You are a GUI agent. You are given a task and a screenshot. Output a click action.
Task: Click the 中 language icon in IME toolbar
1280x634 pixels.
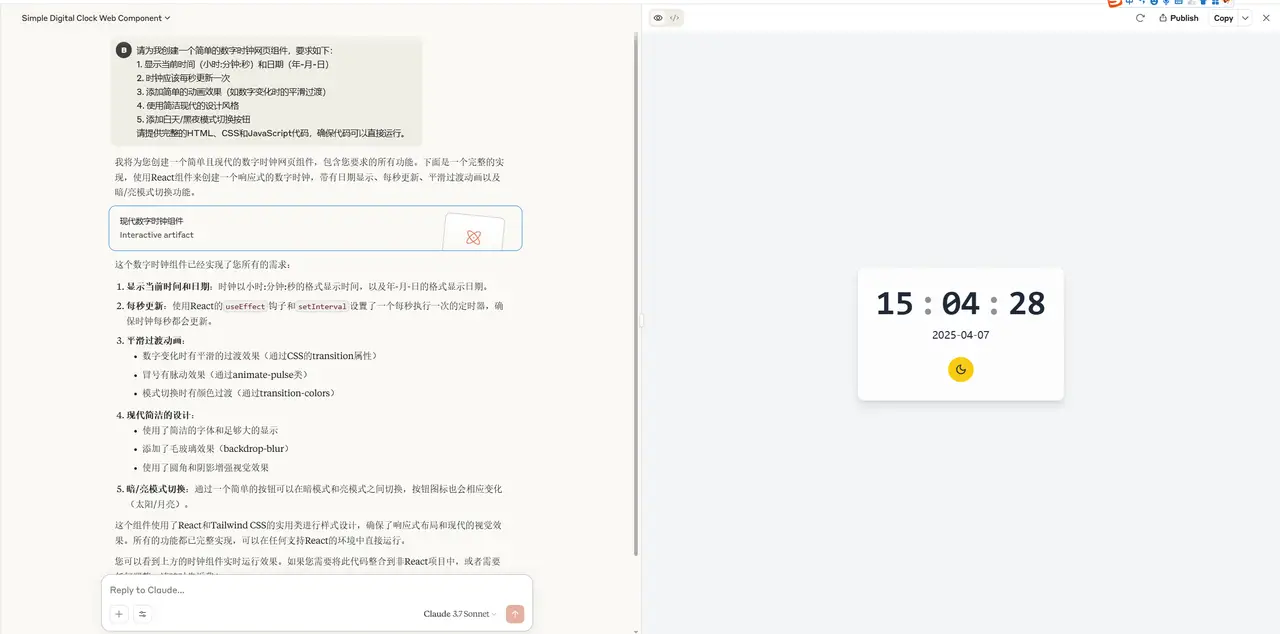pos(1130,3)
